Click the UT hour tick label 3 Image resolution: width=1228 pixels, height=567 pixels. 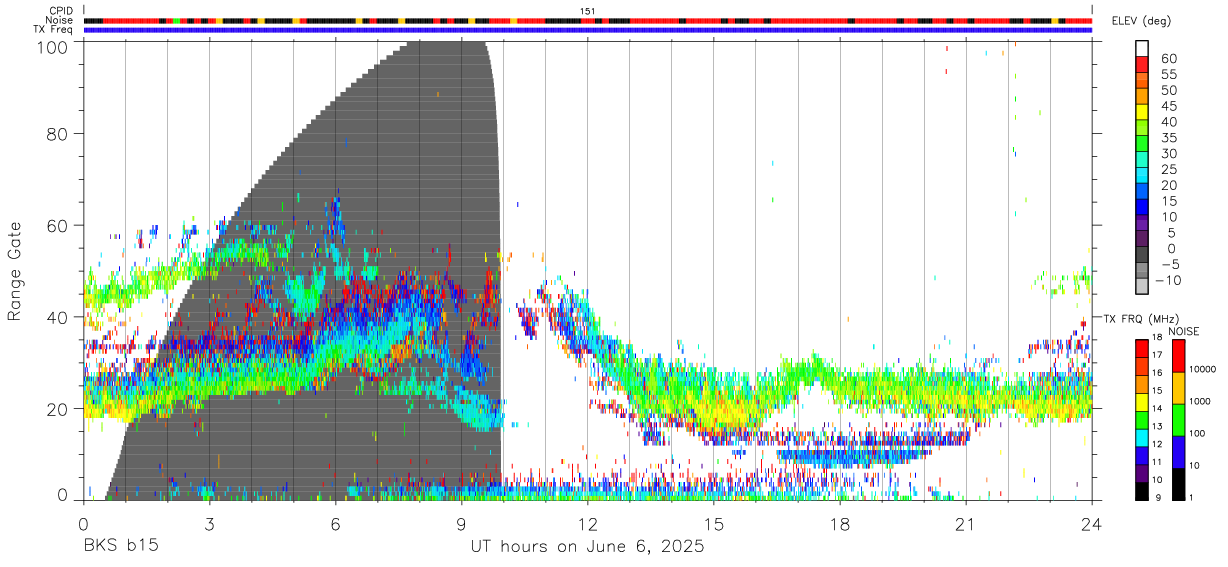pyautogui.click(x=210, y=522)
